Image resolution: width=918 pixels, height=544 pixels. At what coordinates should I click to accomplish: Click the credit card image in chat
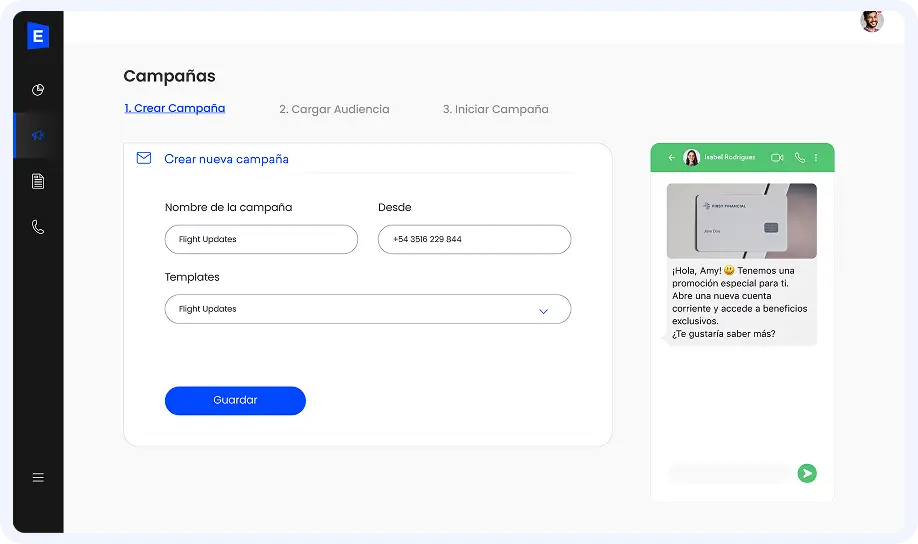[x=741, y=221]
